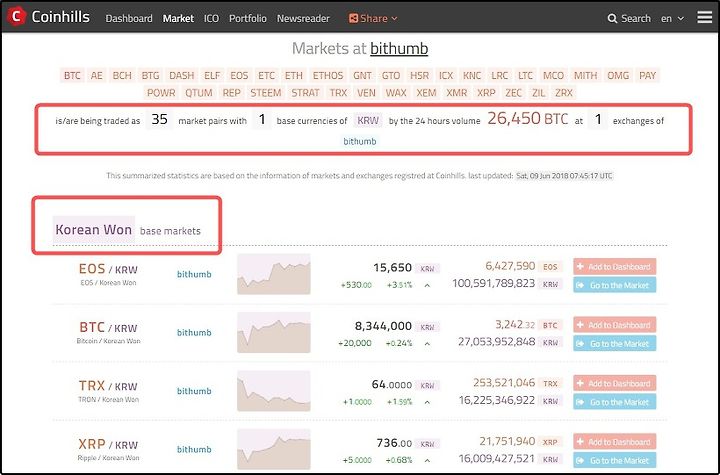The height and width of the screenshot is (475, 720).
Task: Select the LRC coin tag
Action: coord(500,75)
